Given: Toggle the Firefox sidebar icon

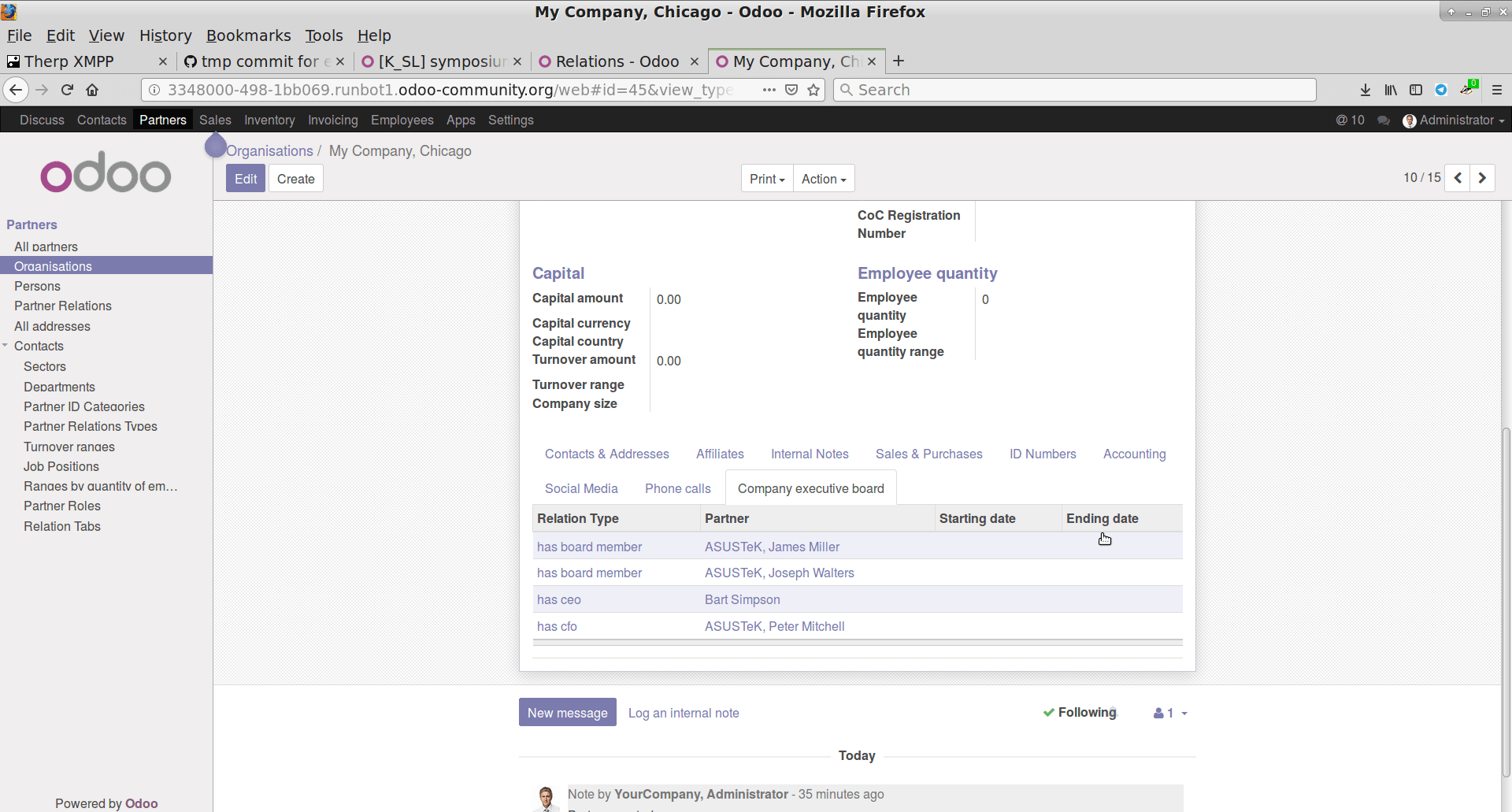Looking at the screenshot, I should tap(1416, 90).
